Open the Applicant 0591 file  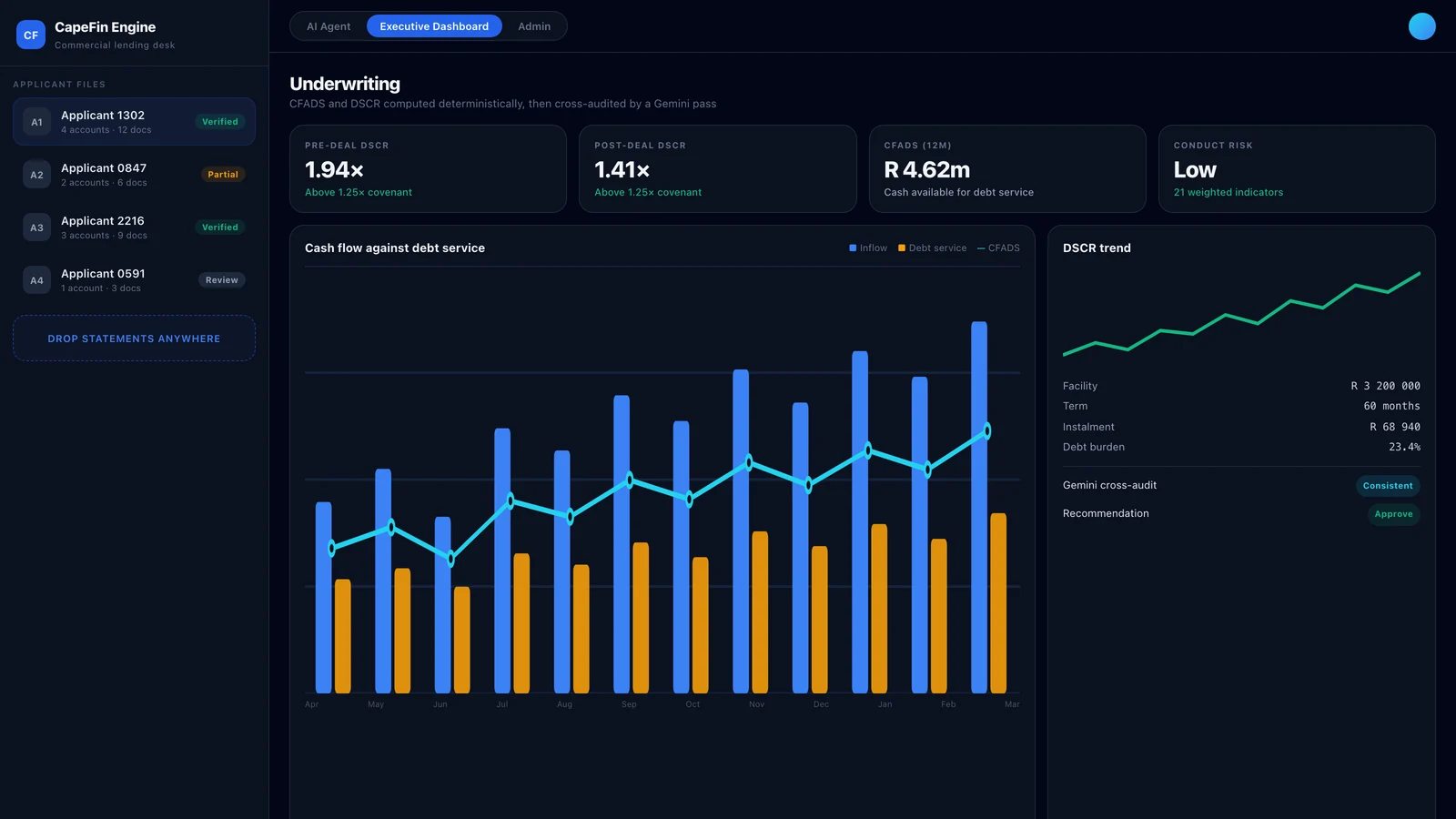pyautogui.click(x=134, y=280)
